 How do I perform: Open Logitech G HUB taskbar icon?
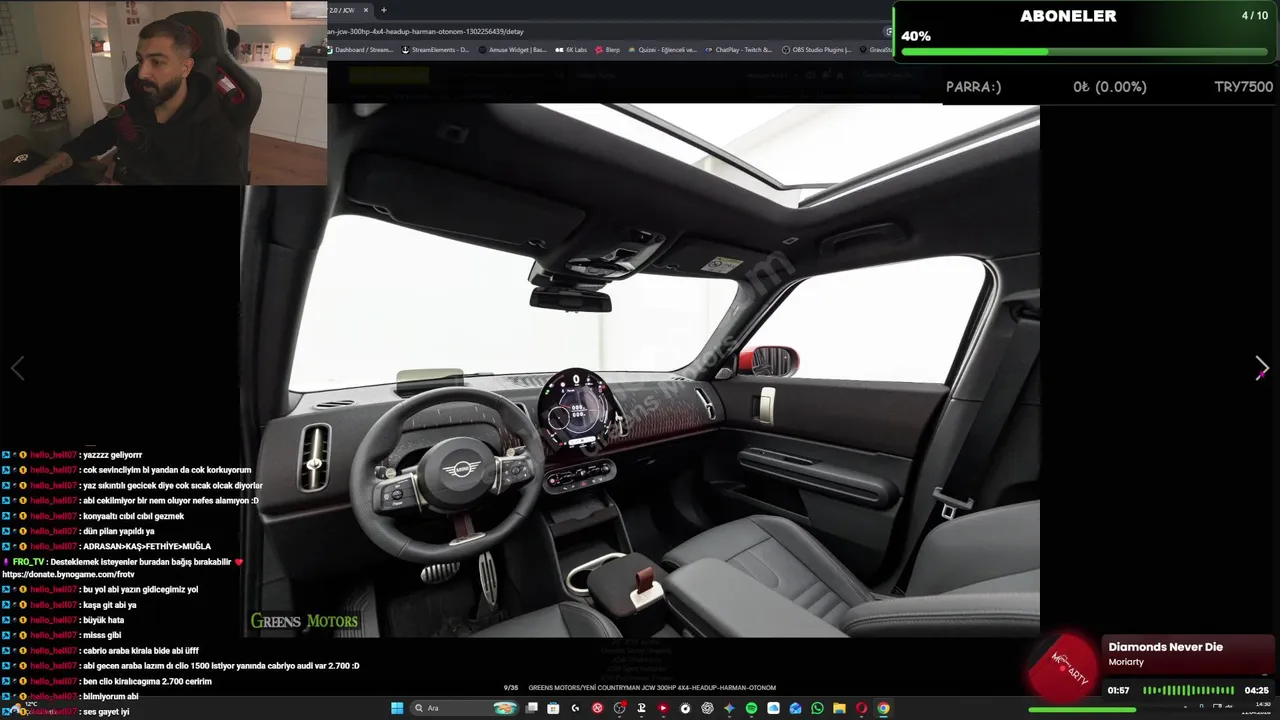point(575,708)
